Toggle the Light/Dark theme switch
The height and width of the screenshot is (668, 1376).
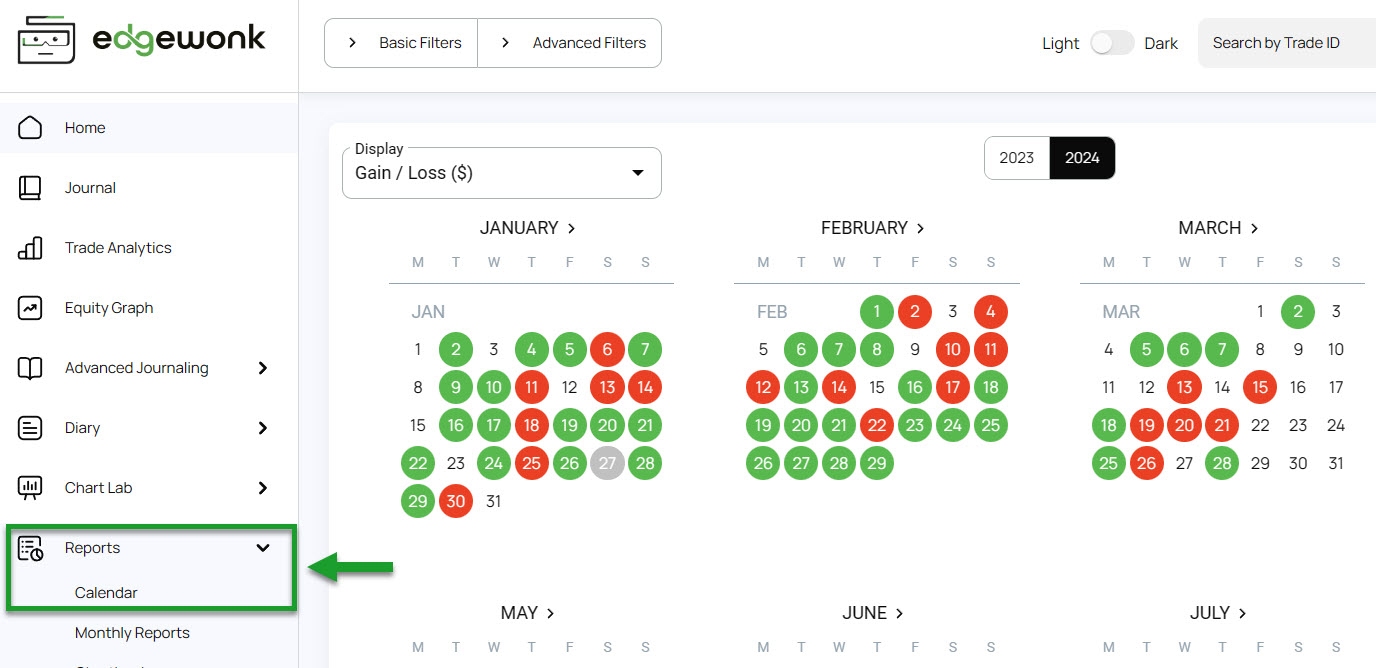tap(1112, 43)
